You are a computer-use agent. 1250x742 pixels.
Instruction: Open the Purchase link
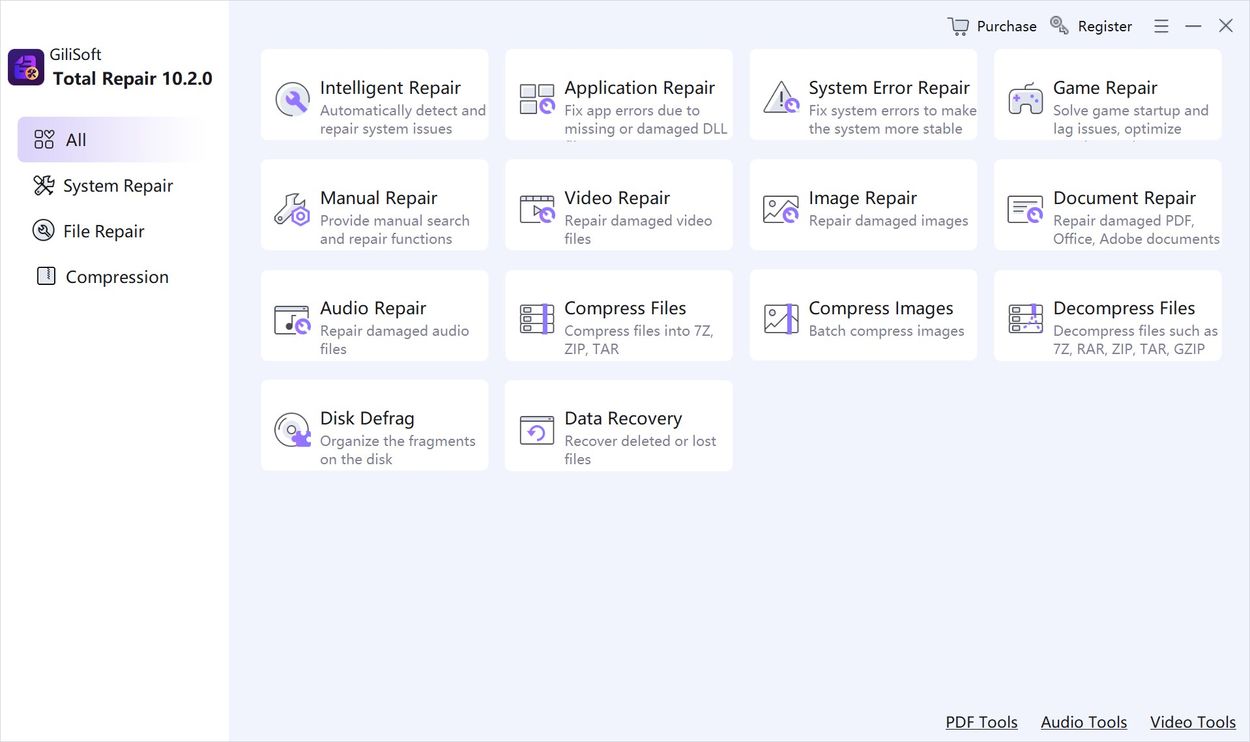pos(1006,26)
